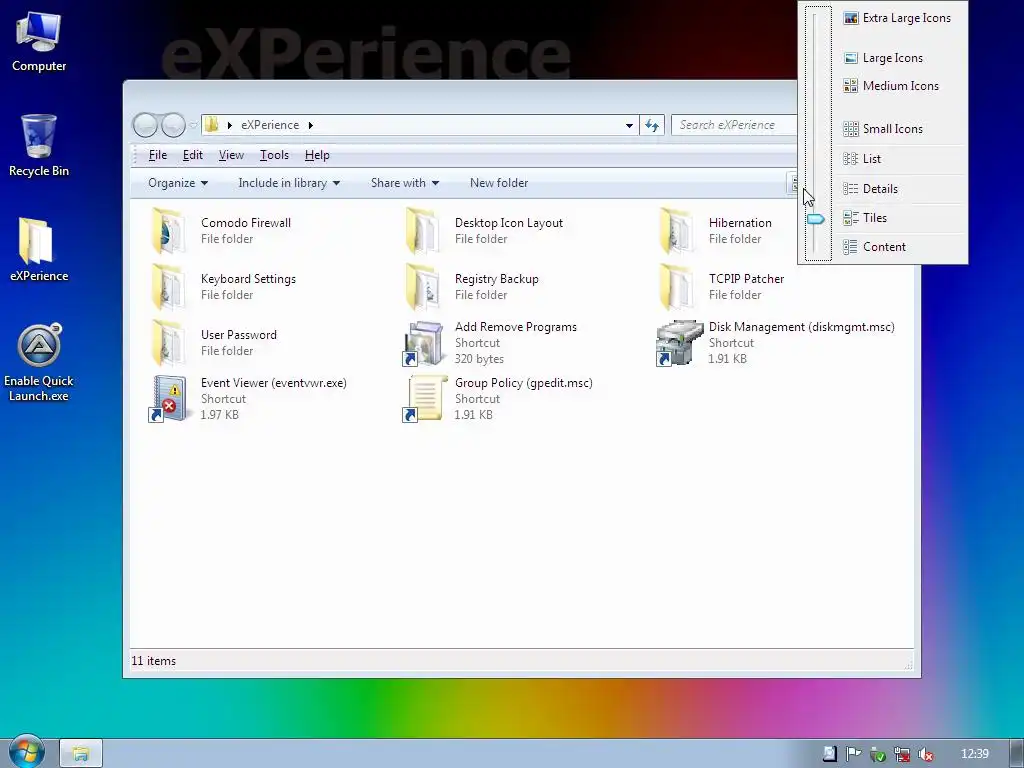Choose Details view option

coord(900,189)
